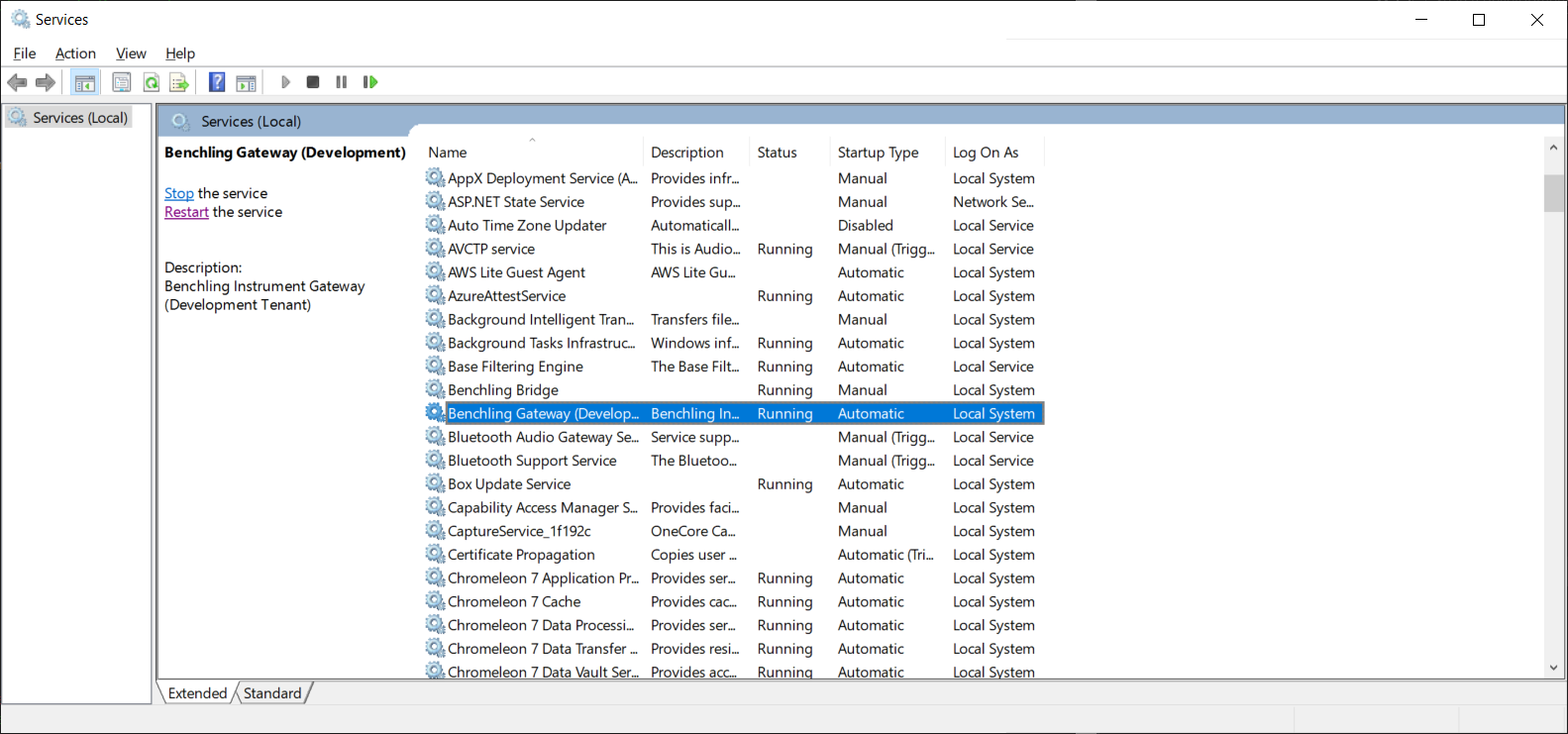Open Help with the blue question mark icon

click(217, 82)
